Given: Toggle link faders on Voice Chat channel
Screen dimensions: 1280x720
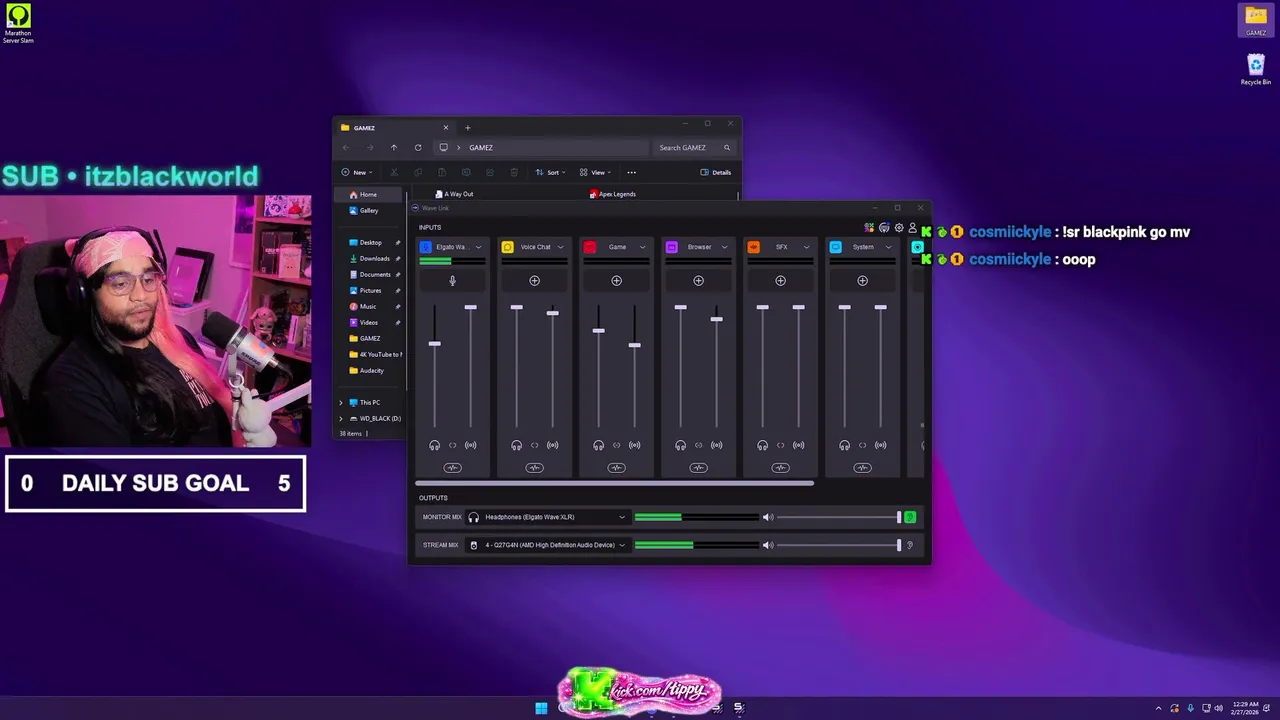Looking at the screenshot, I should 534,445.
